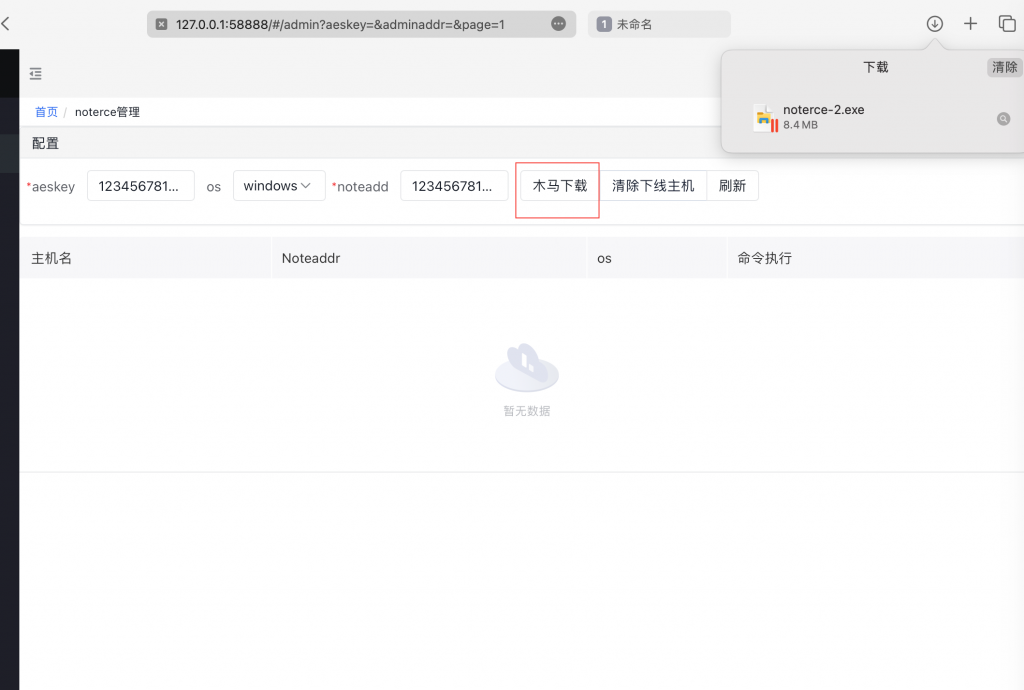Open the os dropdown showing windows
1024x690 pixels.
279,186
